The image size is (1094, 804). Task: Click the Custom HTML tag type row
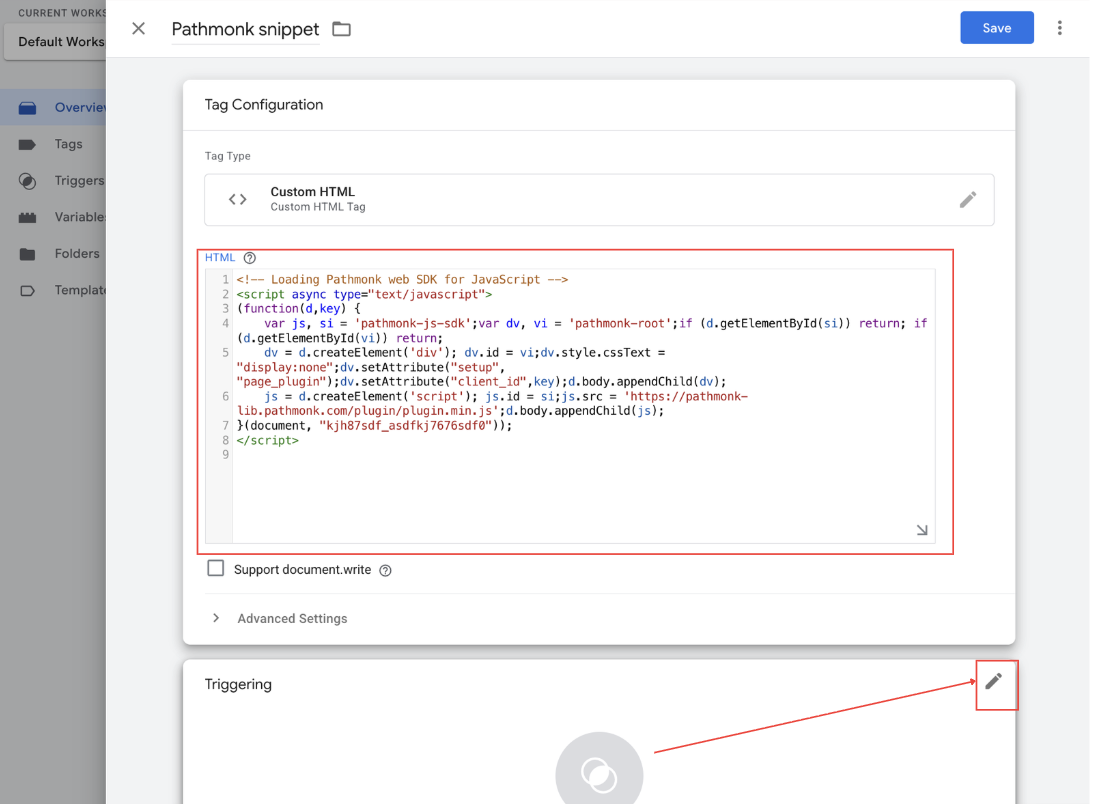(599, 200)
